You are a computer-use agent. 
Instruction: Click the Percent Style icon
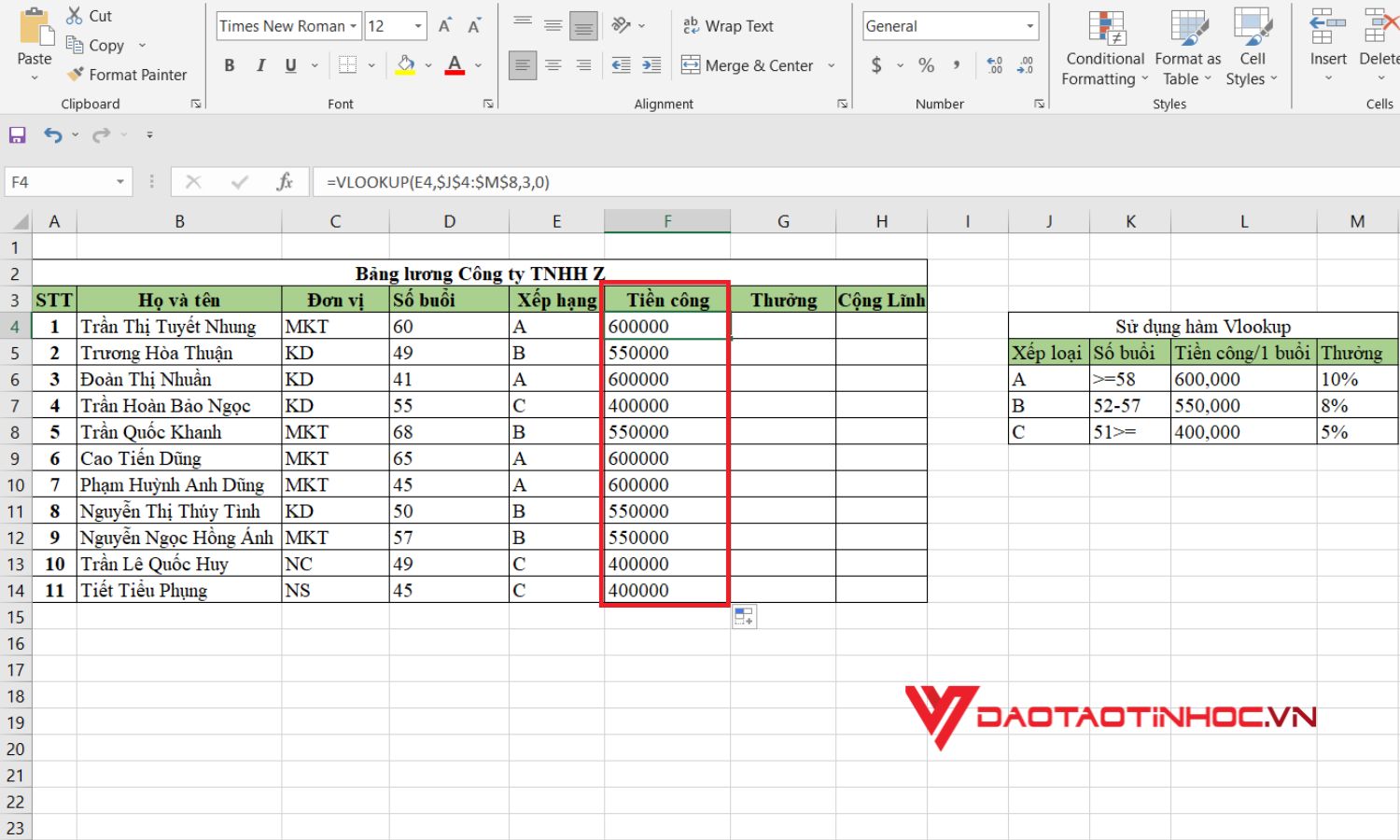[x=925, y=65]
